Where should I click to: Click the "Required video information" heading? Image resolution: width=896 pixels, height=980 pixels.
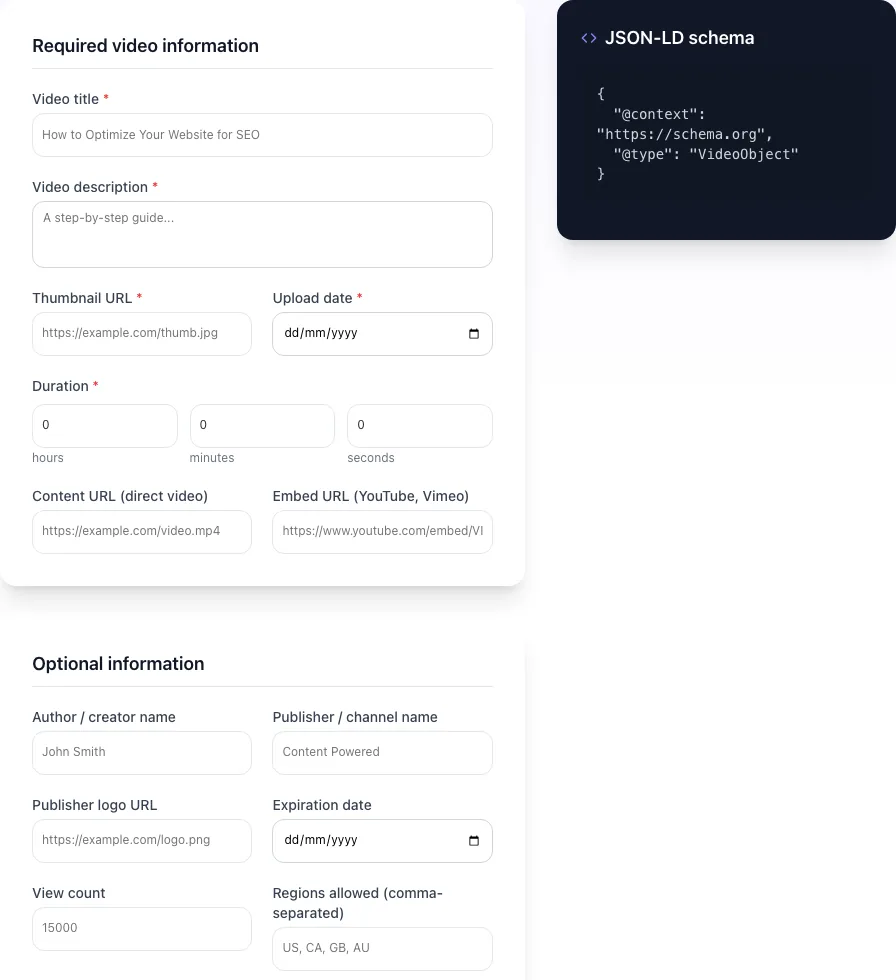tap(146, 46)
